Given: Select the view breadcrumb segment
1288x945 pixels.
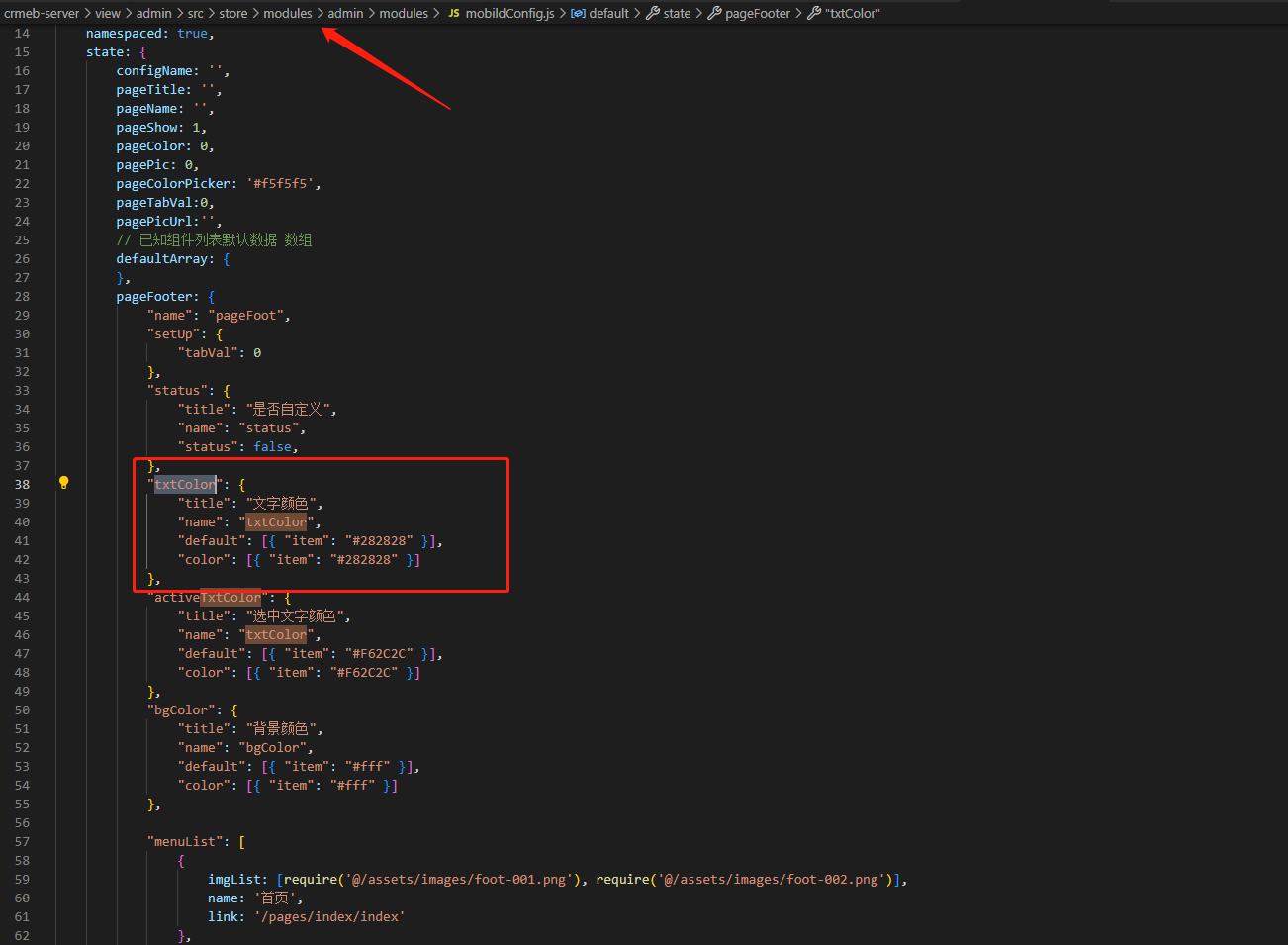Looking at the screenshot, I should point(108,13).
